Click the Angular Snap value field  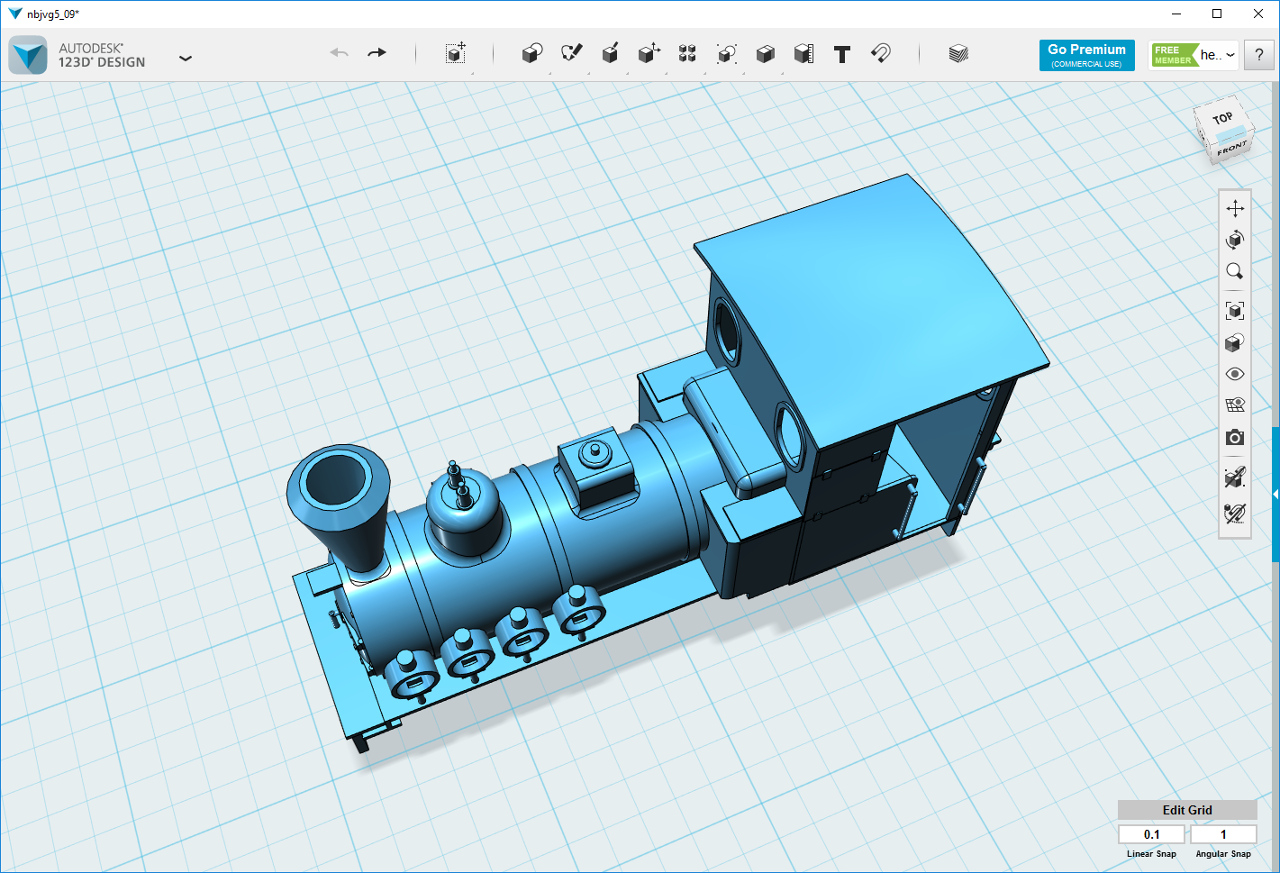[1223, 834]
